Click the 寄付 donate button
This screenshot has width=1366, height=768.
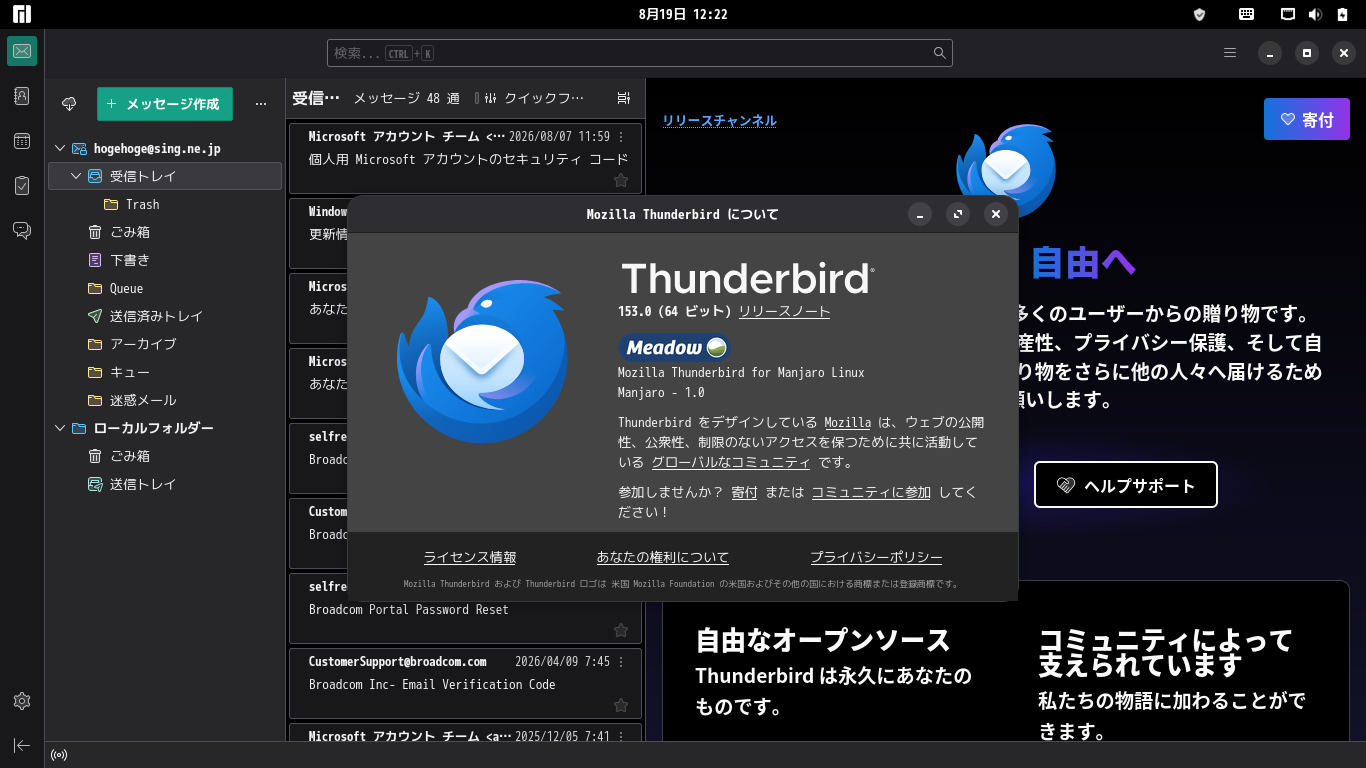(1307, 119)
